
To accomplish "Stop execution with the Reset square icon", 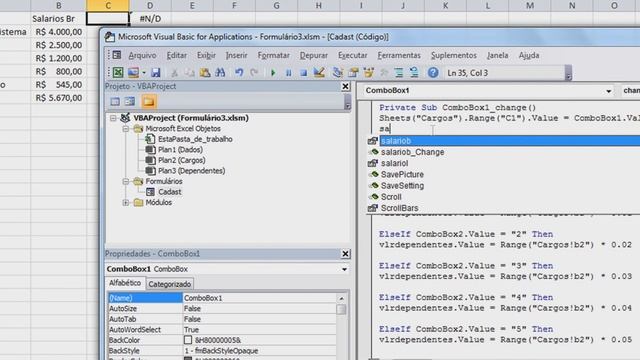I will click(x=304, y=73).
